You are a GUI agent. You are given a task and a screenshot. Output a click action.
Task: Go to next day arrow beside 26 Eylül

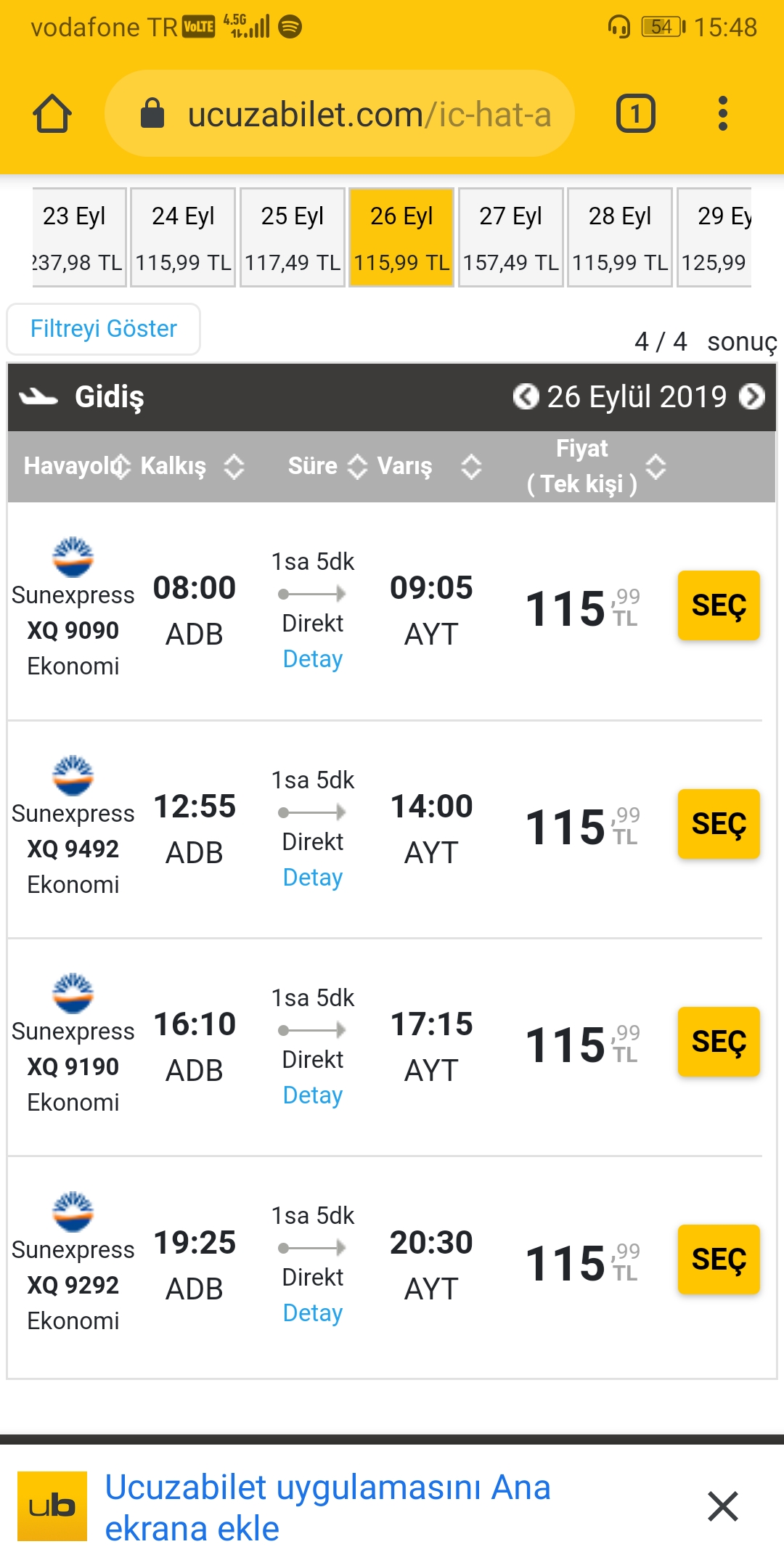tap(752, 396)
